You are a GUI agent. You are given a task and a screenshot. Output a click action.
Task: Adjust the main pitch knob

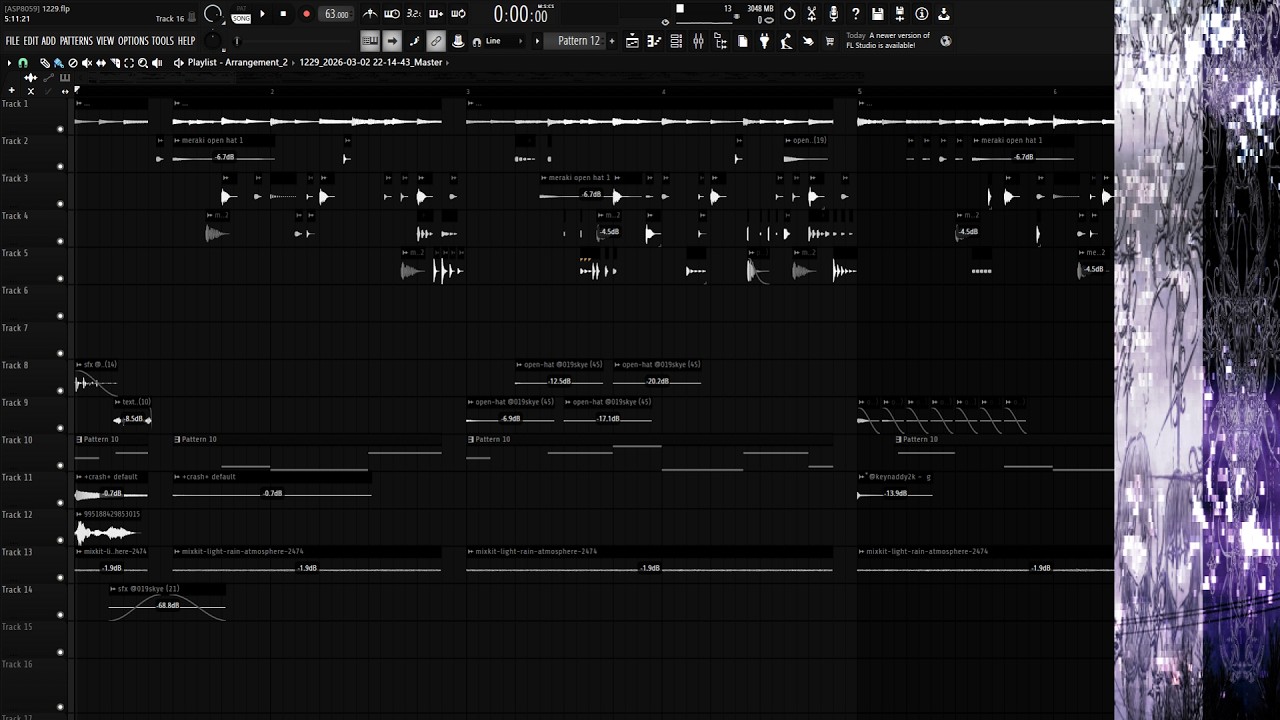click(x=212, y=41)
